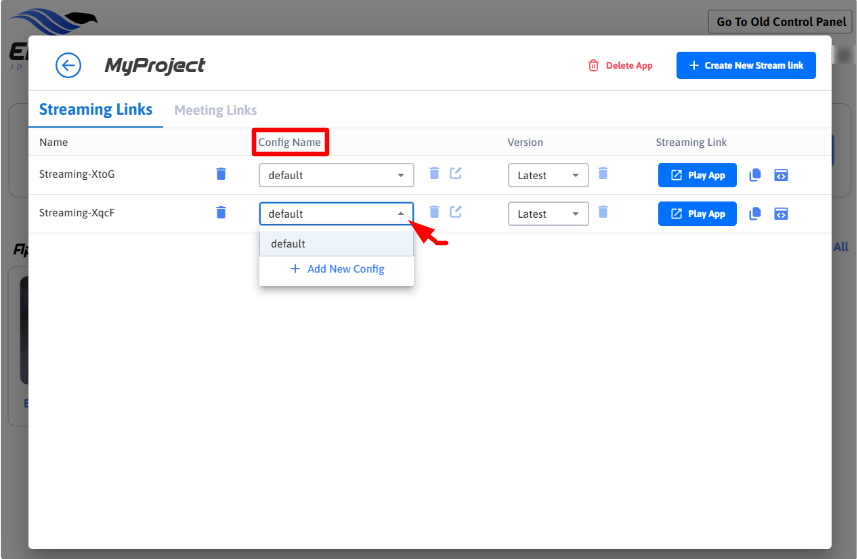Delete version icon in Streaming-XqcF row
Screen dimensions: 857x559
[603, 212]
